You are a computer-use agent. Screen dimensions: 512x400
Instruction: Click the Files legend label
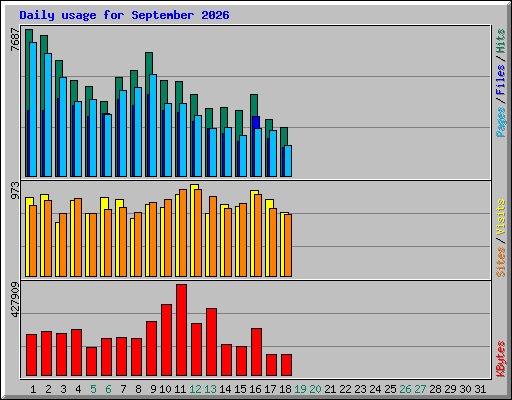pos(501,80)
